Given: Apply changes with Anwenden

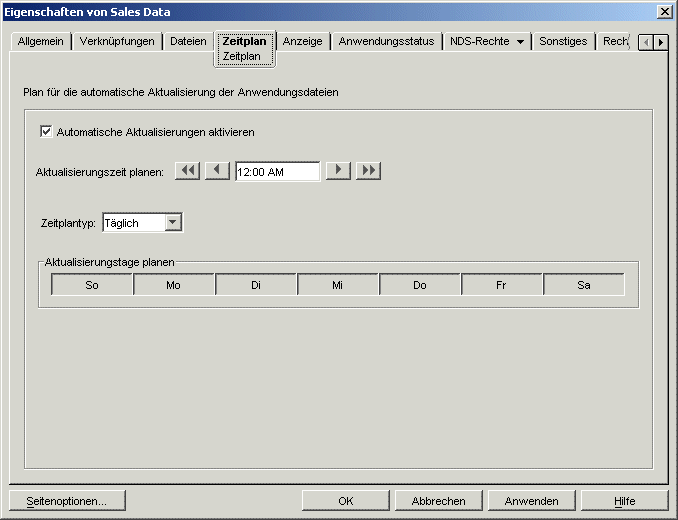Looking at the screenshot, I should click(531, 501).
